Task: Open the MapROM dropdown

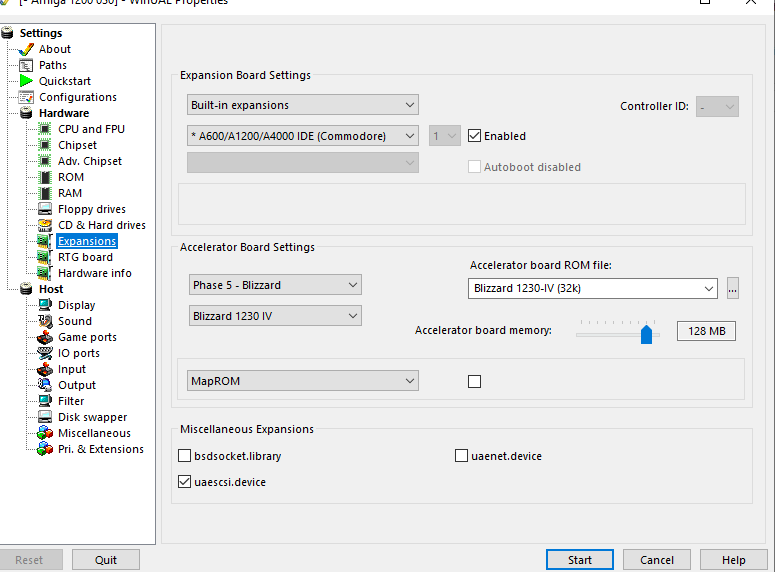Action: click(302, 381)
